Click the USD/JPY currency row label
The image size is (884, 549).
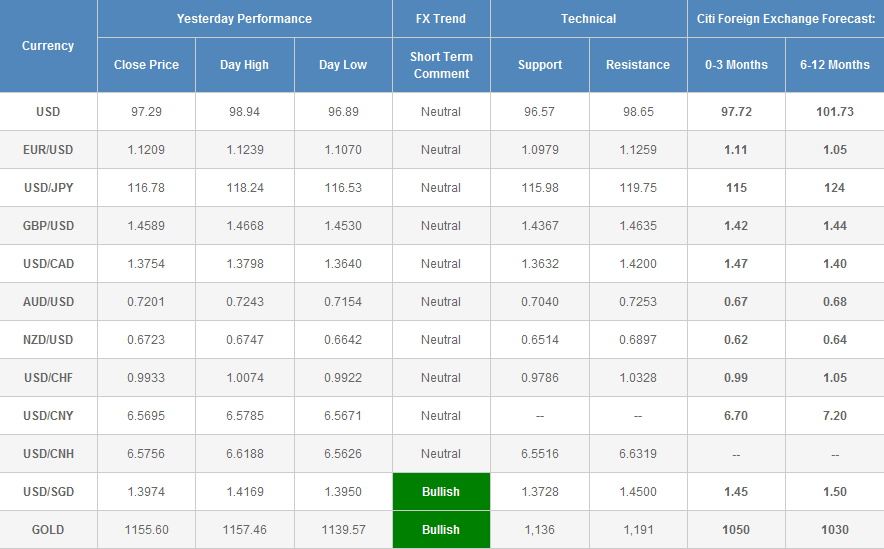click(x=48, y=188)
